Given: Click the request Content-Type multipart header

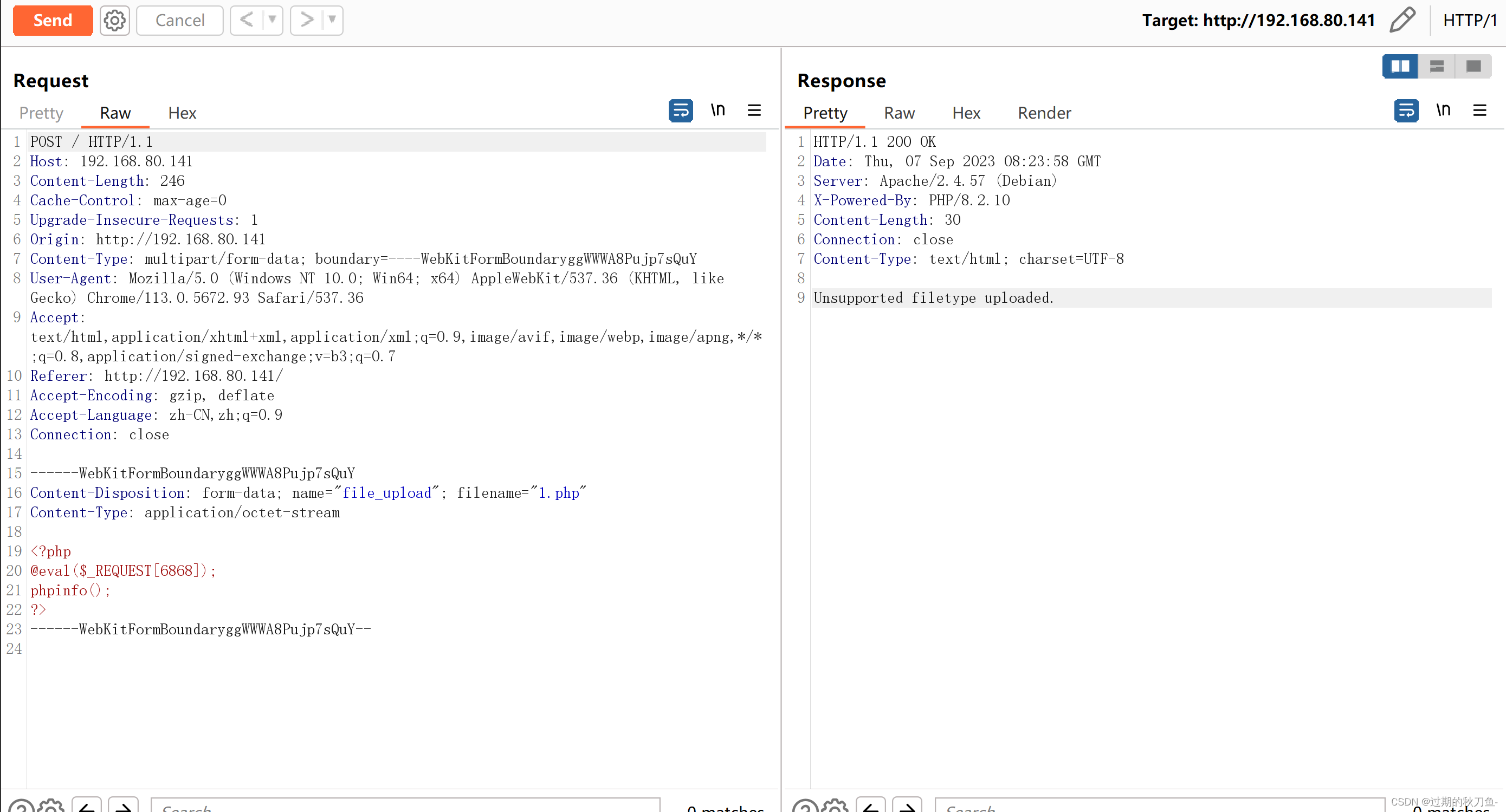Looking at the screenshot, I should click(x=364, y=259).
